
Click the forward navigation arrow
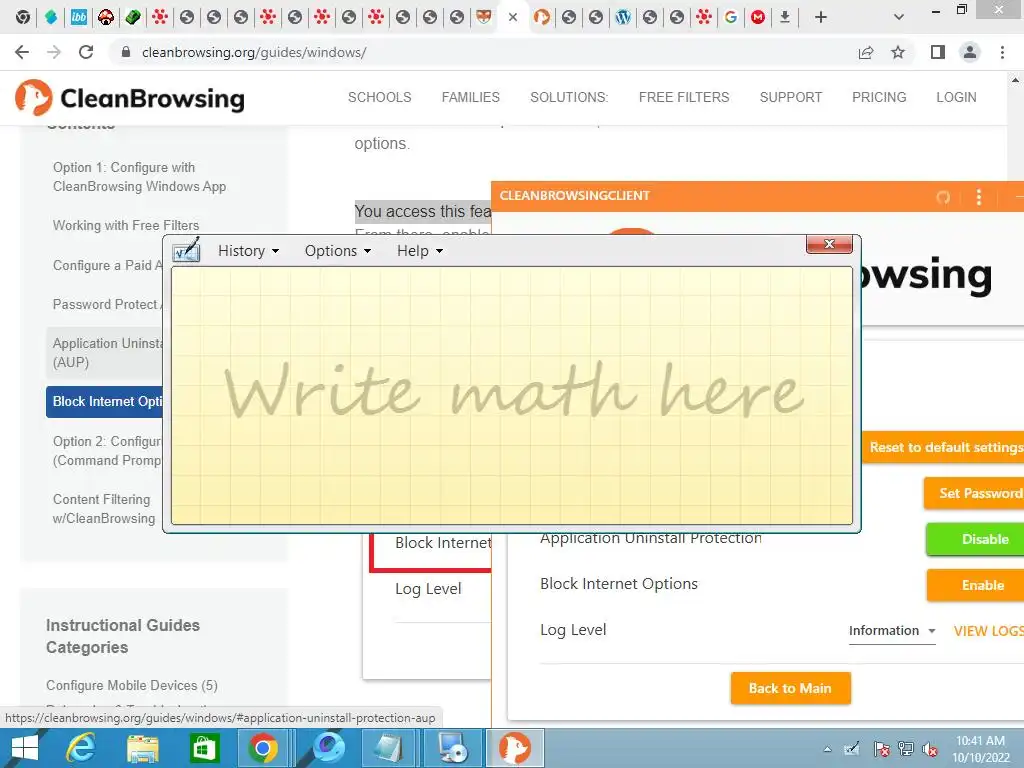pyautogui.click(x=54, y=52)
